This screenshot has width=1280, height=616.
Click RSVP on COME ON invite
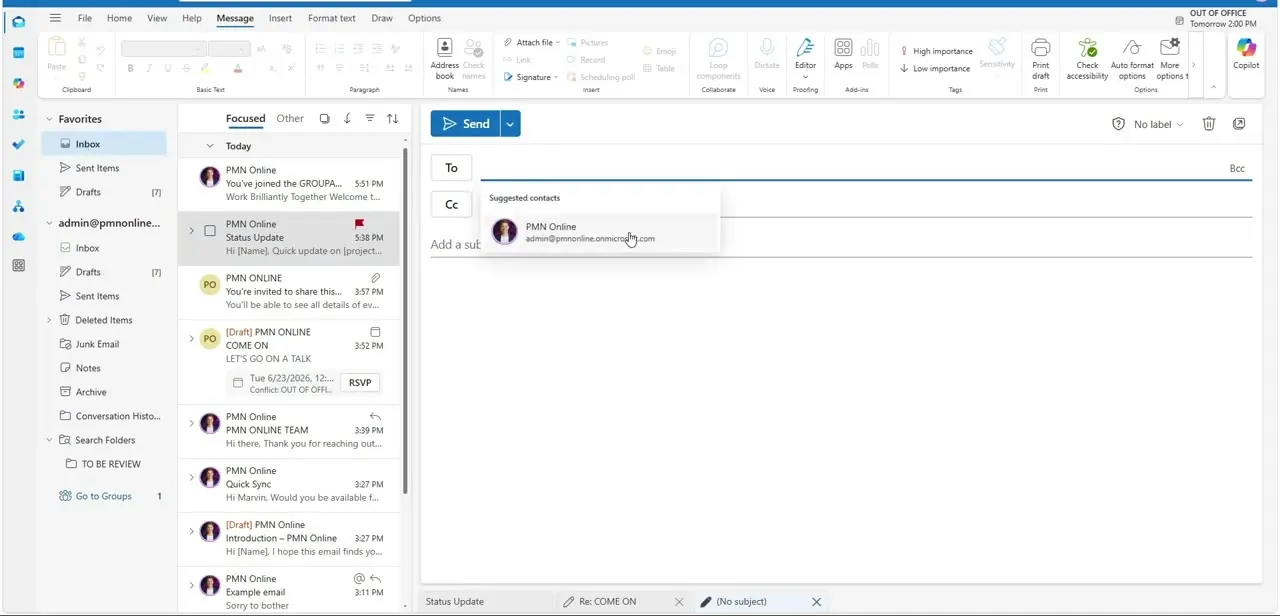[x=360, y=382]
